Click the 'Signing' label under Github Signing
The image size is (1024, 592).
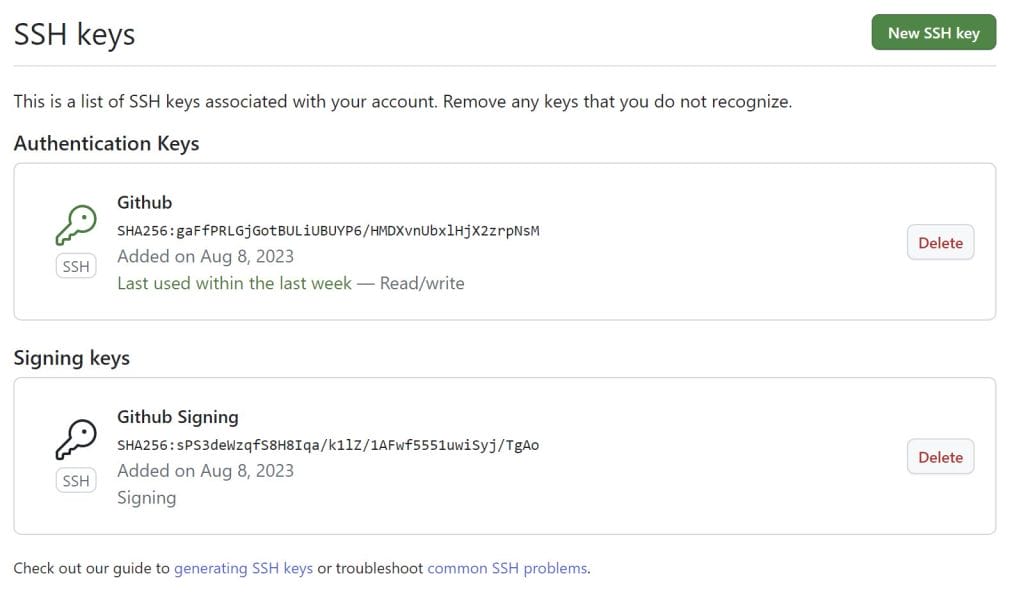point(146,497)
